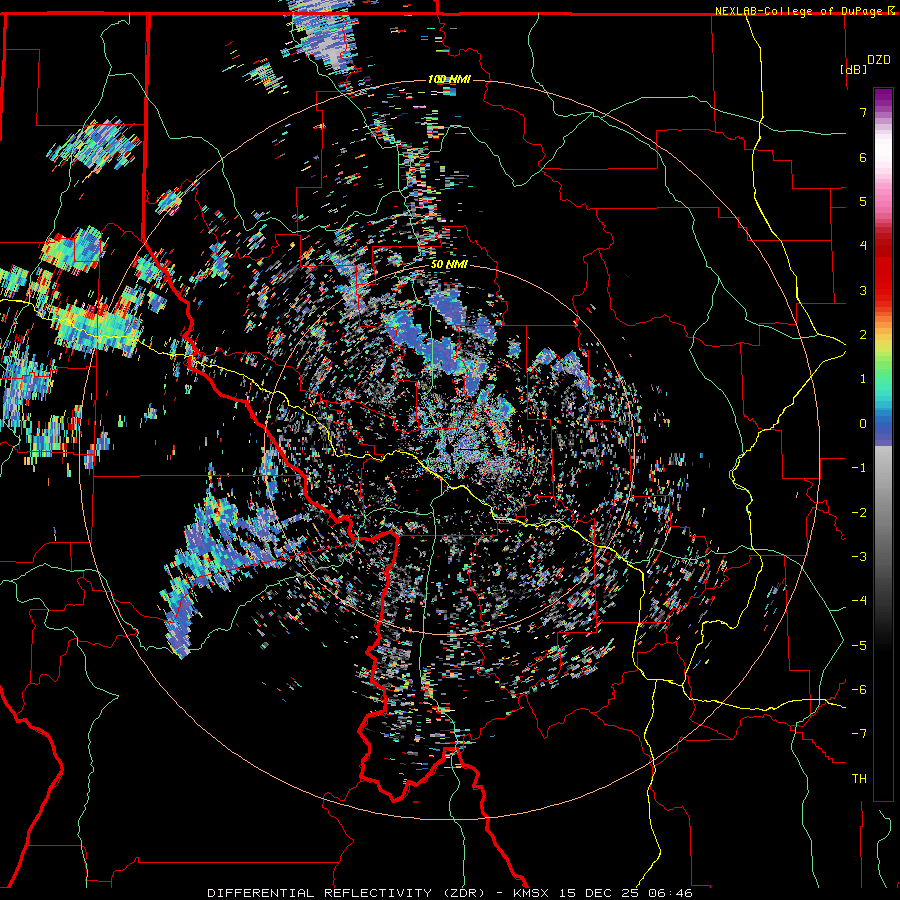Click the scale value -7
Viewport: 900px width, 900px height.
tap(859, 734)
